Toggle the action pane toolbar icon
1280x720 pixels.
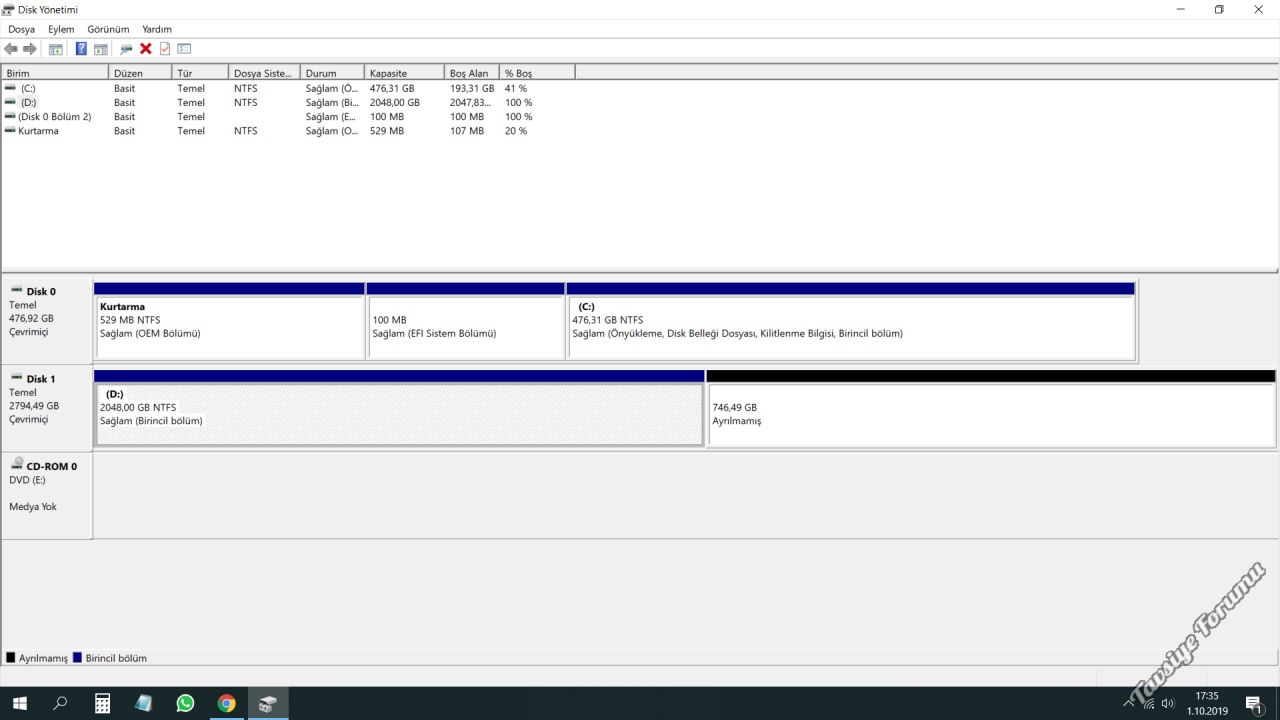(101, 49)
